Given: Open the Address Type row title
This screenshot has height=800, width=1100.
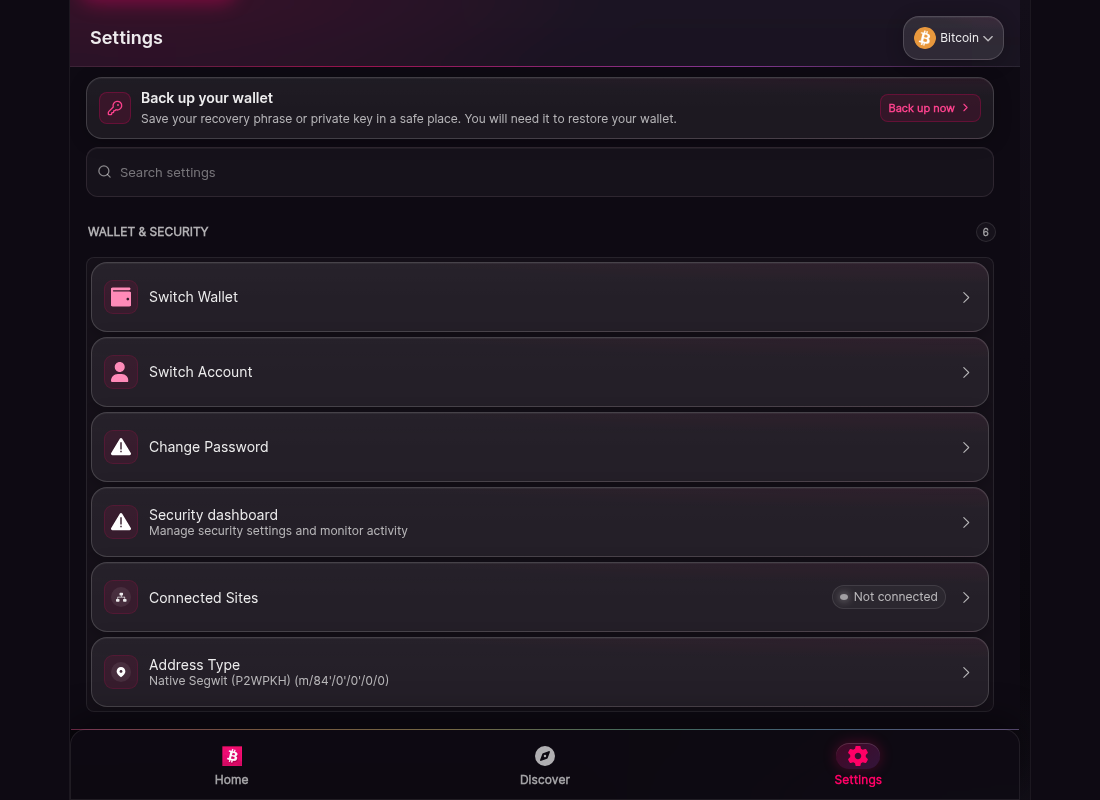Looking at the screenshot, I should point(194,665).
